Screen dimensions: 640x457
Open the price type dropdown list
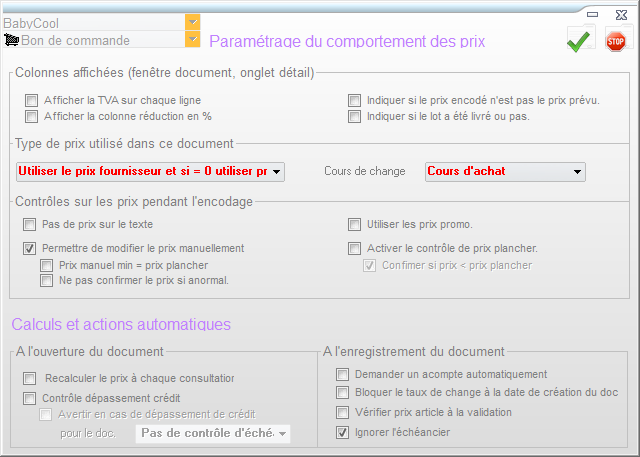click(275, 172)
